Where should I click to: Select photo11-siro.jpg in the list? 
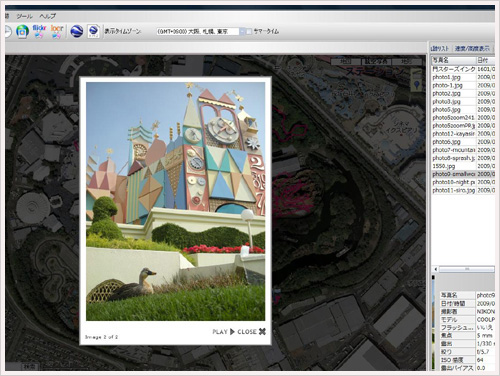(463, 190)
